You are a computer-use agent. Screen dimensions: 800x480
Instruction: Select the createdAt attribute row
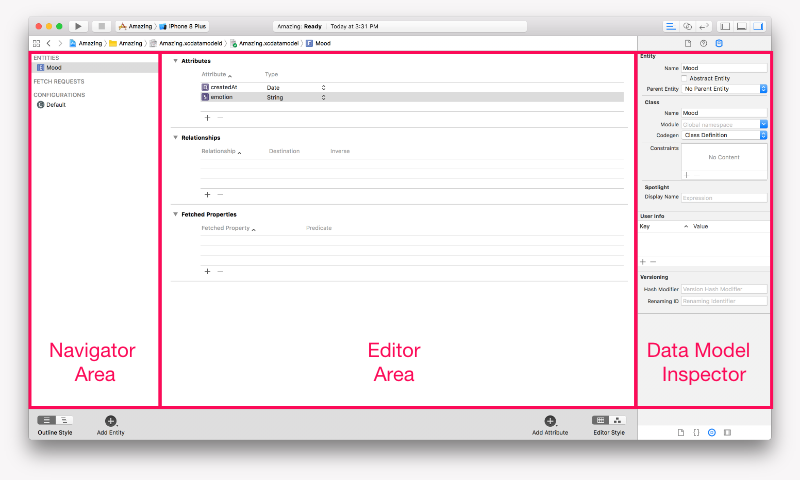[x=412, y=87]
